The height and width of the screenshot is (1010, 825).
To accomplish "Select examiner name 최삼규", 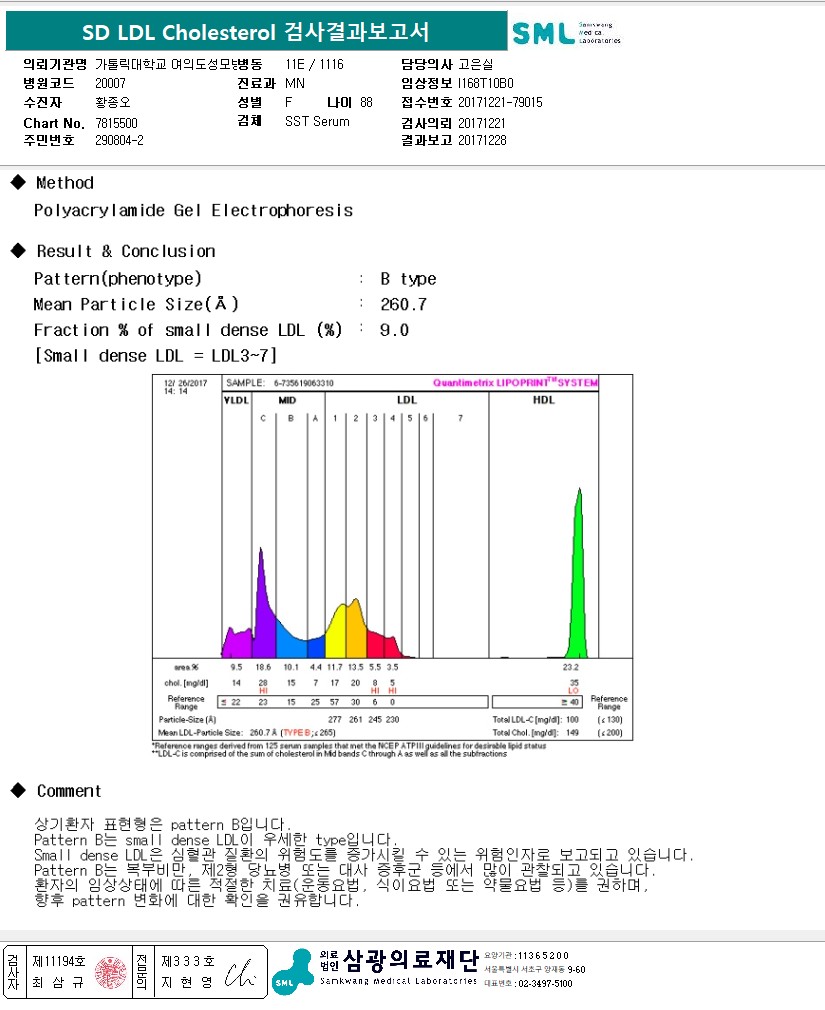I will (x=59, y=982).
